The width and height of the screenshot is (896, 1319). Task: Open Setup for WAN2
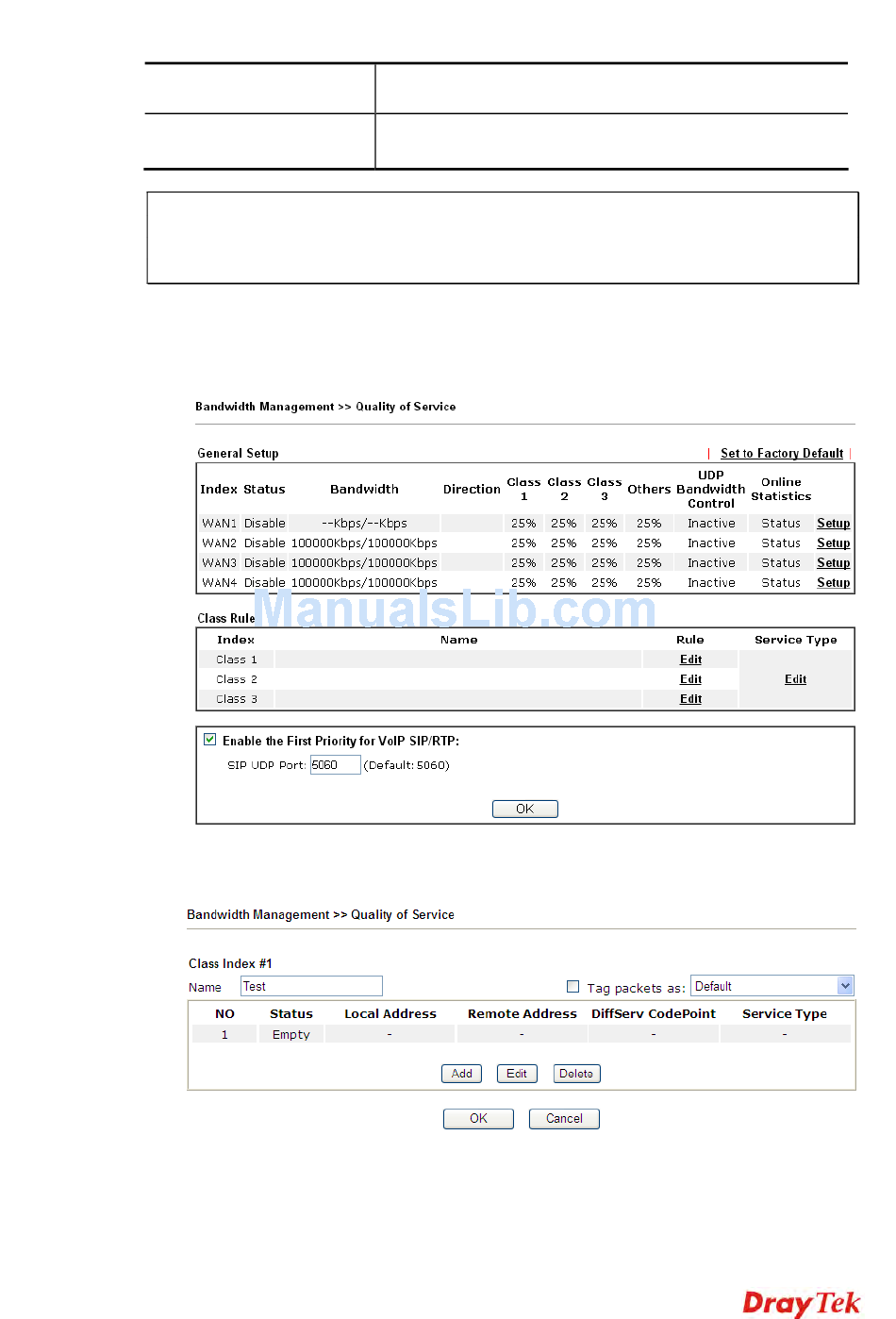833,543
